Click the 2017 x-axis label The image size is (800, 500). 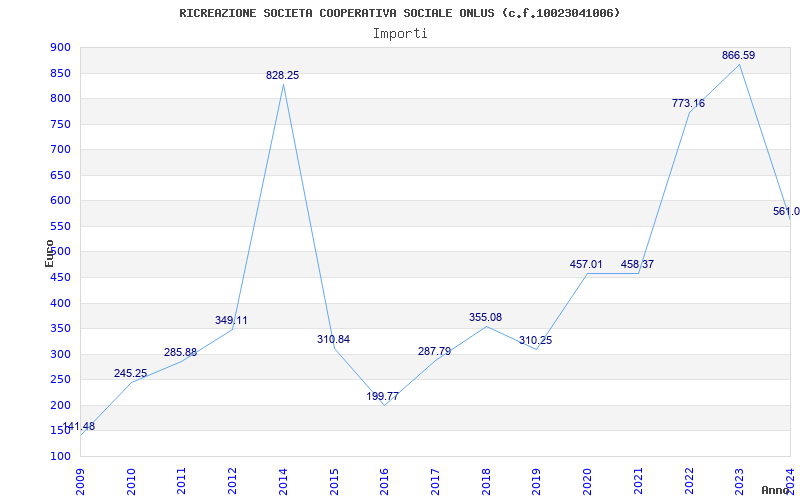point(435,482)
